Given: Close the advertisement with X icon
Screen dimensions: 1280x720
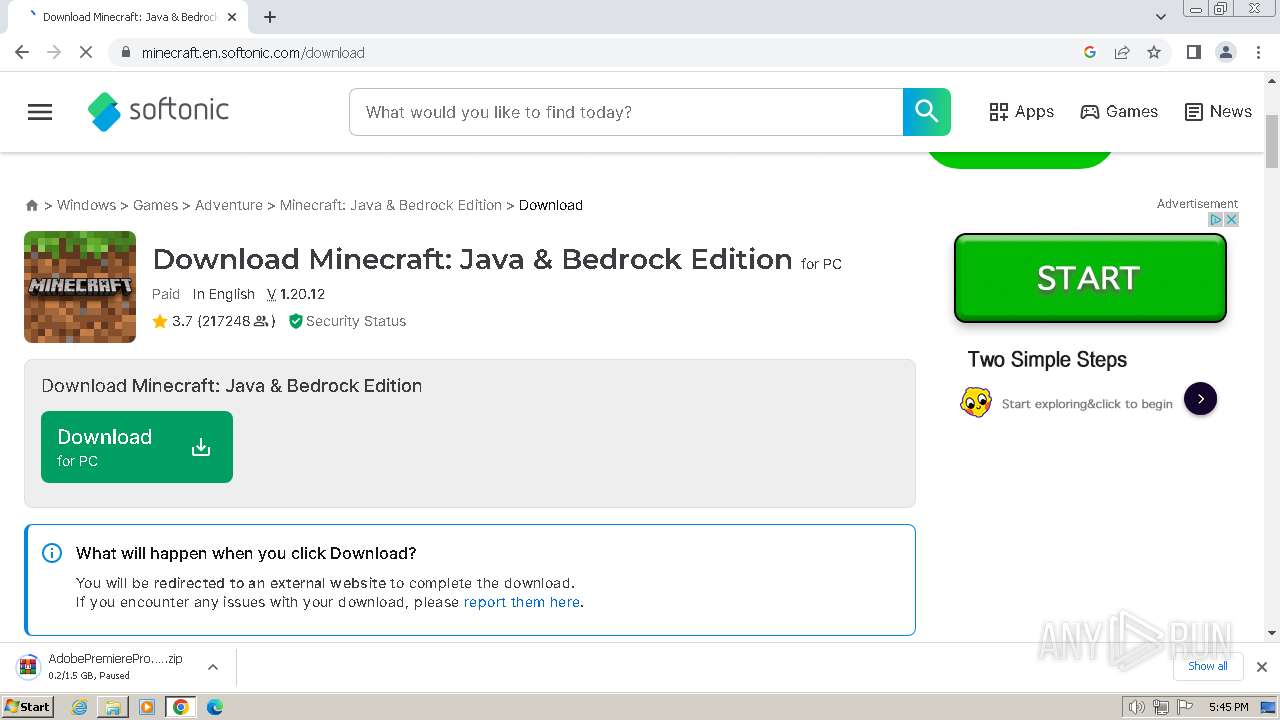Looking at the screenshot, I should pyautogui.click(x=1232, y=219).
